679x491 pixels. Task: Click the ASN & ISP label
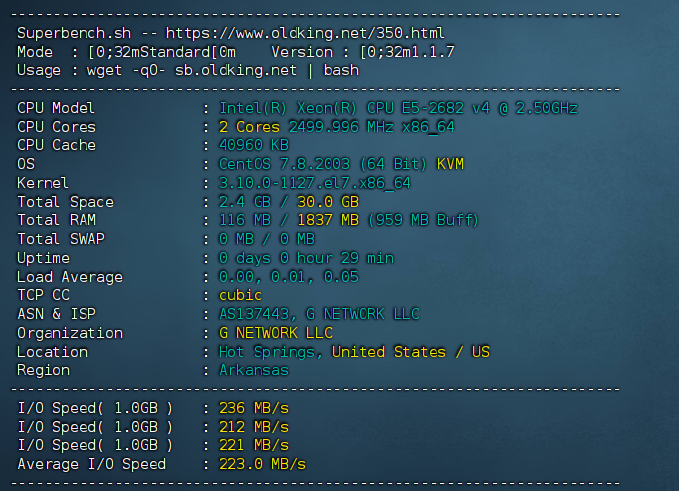pyautogui.click(x=56, y=314)
